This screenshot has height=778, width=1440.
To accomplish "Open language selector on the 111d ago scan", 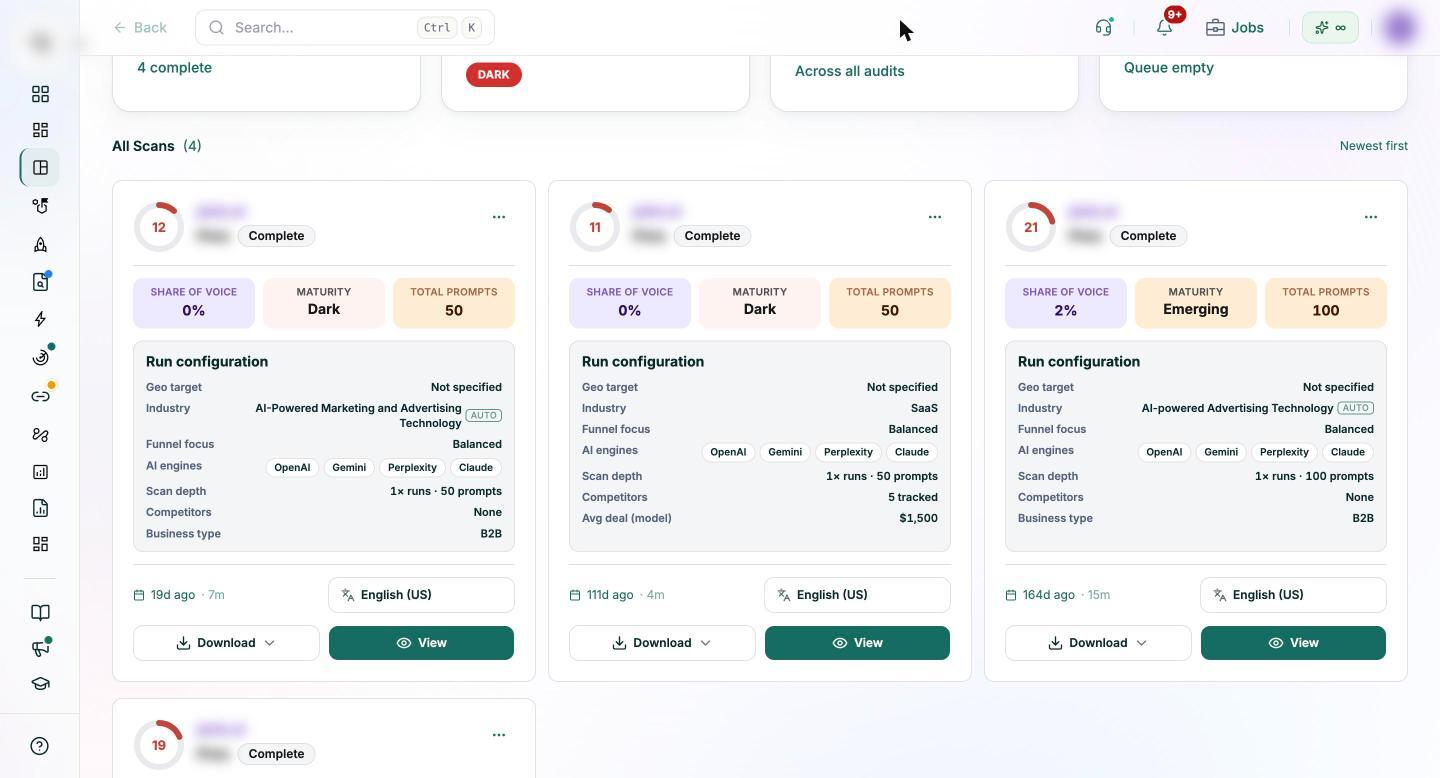I will click(x=857, y=595).
